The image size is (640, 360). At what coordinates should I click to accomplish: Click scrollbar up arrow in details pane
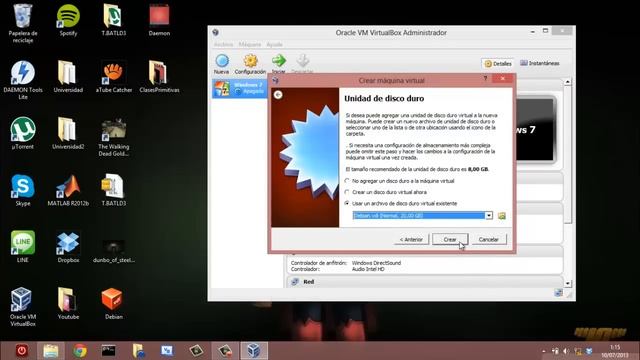567,82
